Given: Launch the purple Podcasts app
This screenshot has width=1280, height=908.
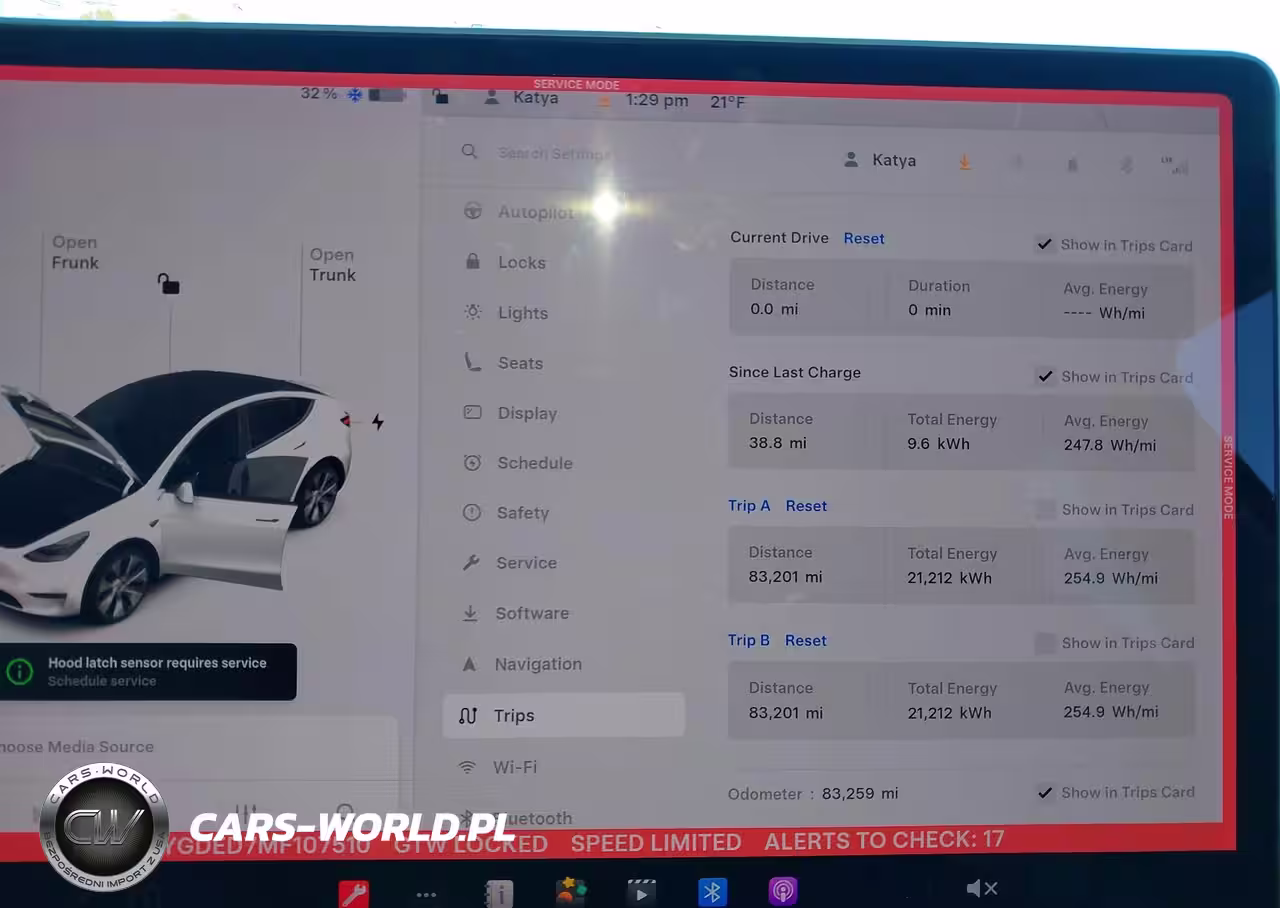Looking at the screenshot, I should 783,890.
